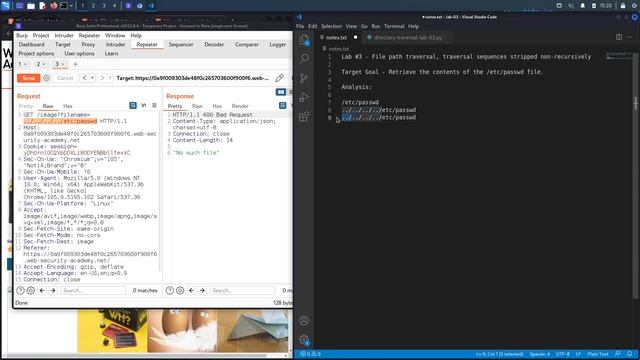
Task: Cancel the Repeater request
Action: pos(65,78)
